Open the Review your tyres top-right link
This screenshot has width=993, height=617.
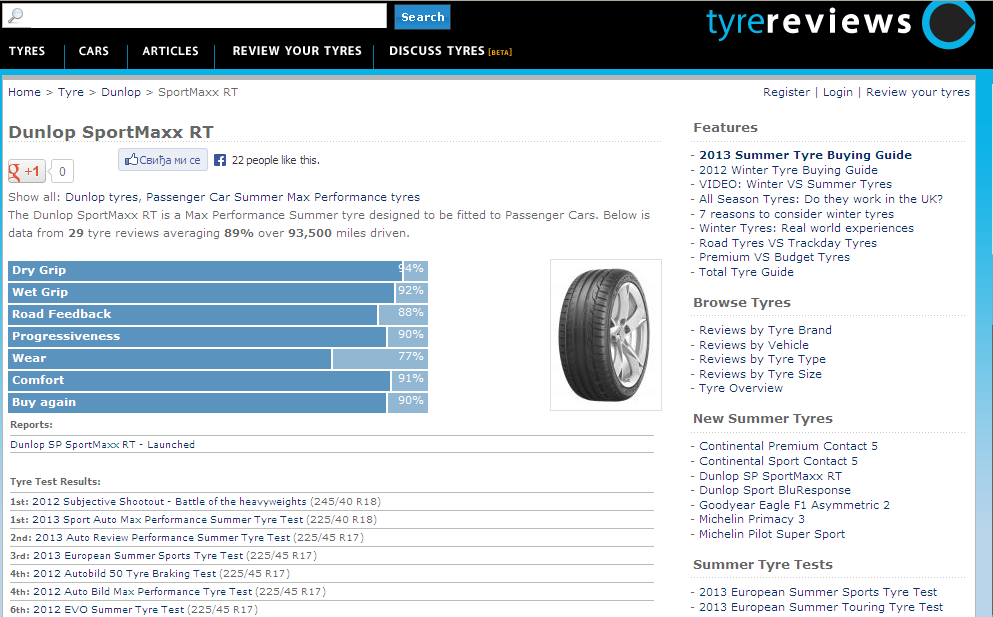point(918,92)
